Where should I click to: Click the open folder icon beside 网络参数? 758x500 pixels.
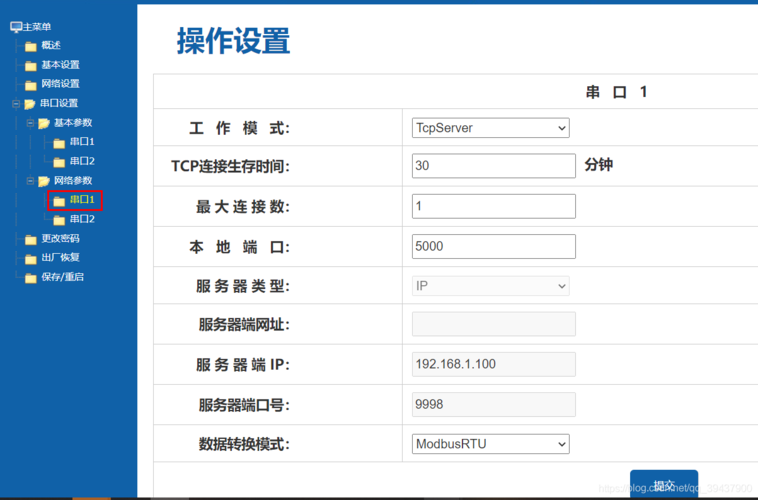point(44,181)
